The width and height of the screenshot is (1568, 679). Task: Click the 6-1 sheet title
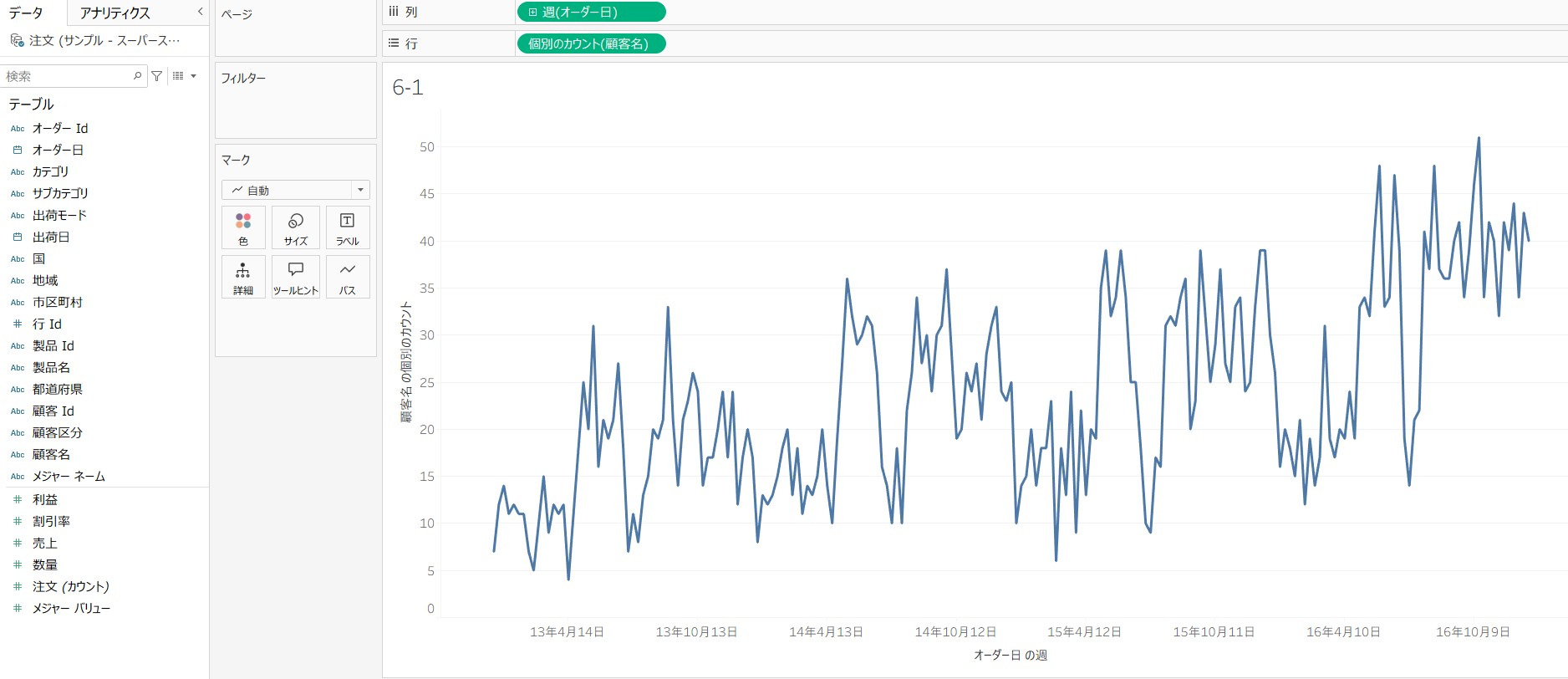click(x=408, y=87)
